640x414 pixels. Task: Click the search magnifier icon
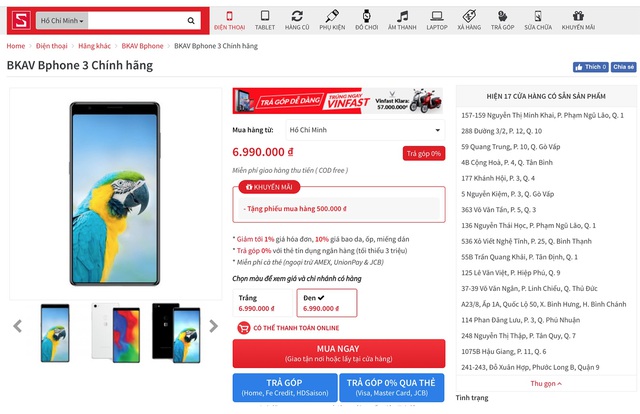[191, 20]
